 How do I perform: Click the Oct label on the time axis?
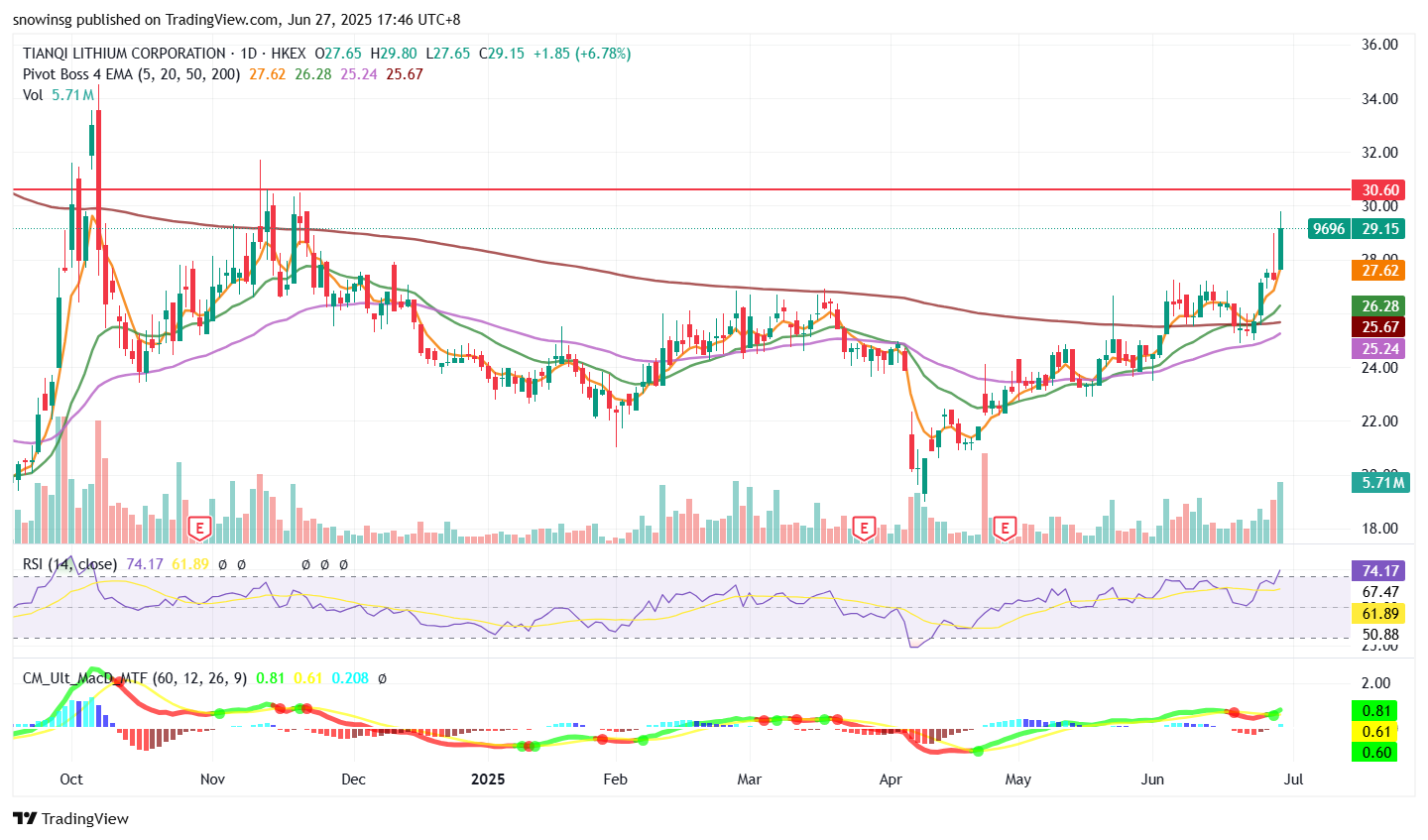pyautogui.click(x=71, y=780)
